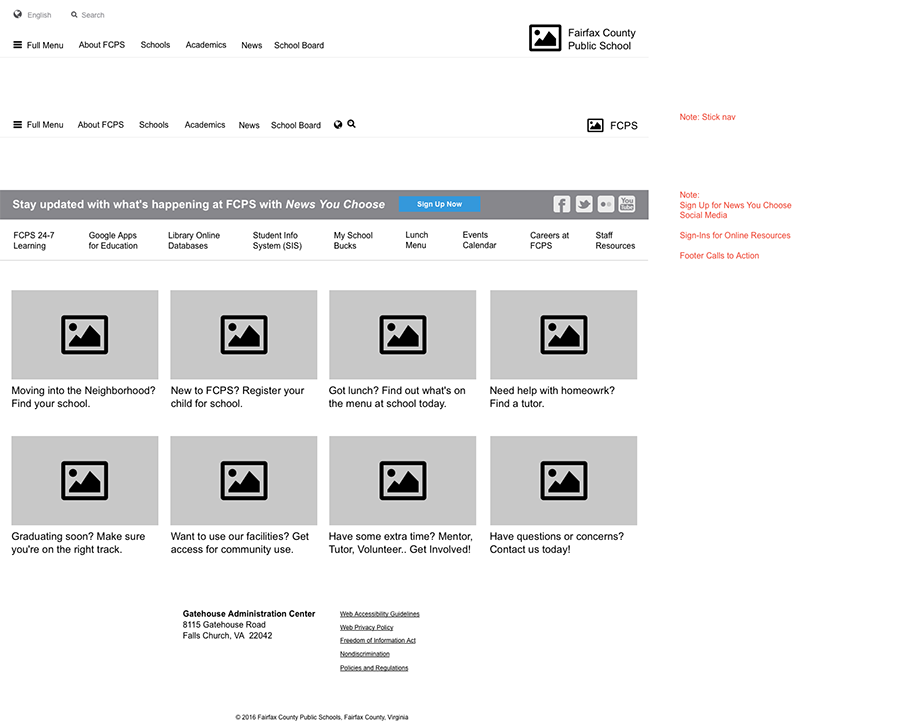Screen dimensions: 900x721
Task: Select About FCPS in top navigation
Action: 102,45
